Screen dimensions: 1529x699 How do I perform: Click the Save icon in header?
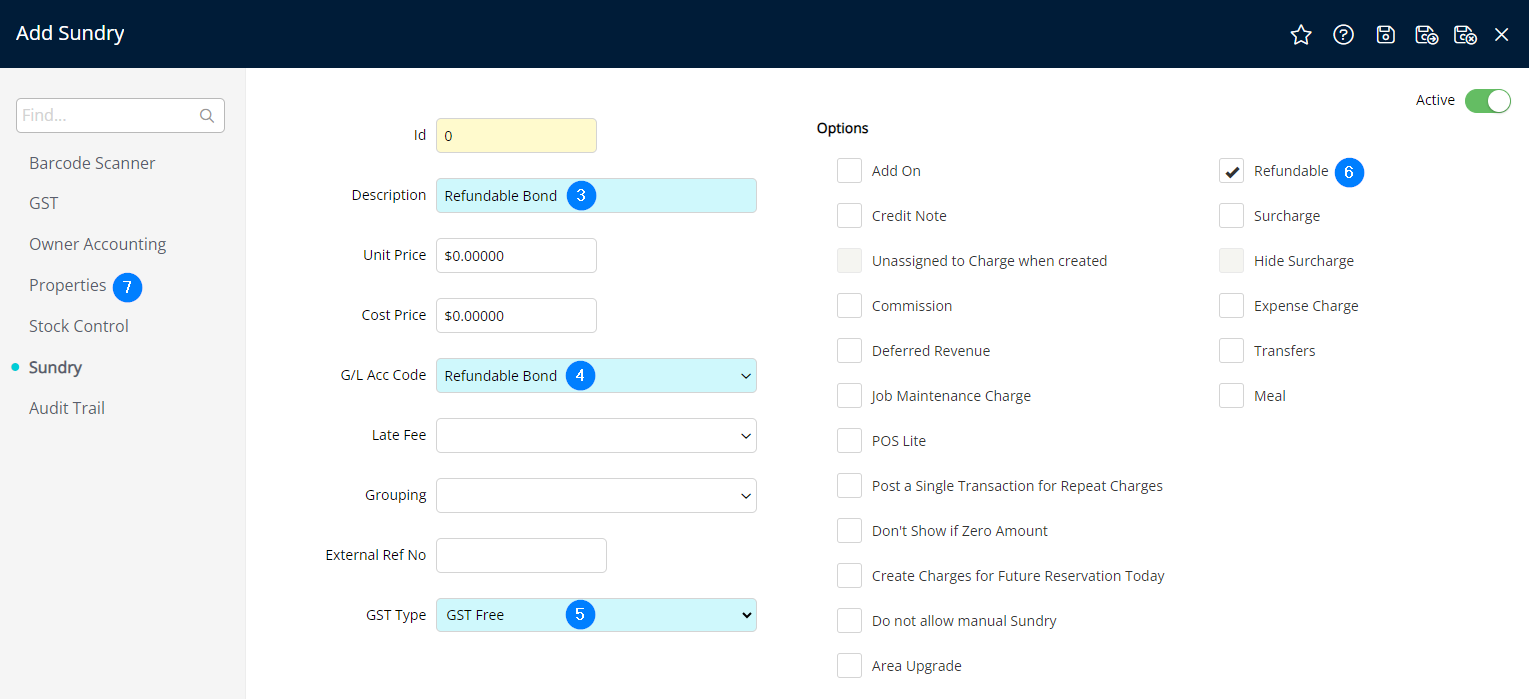click(x=1385, y=35)
